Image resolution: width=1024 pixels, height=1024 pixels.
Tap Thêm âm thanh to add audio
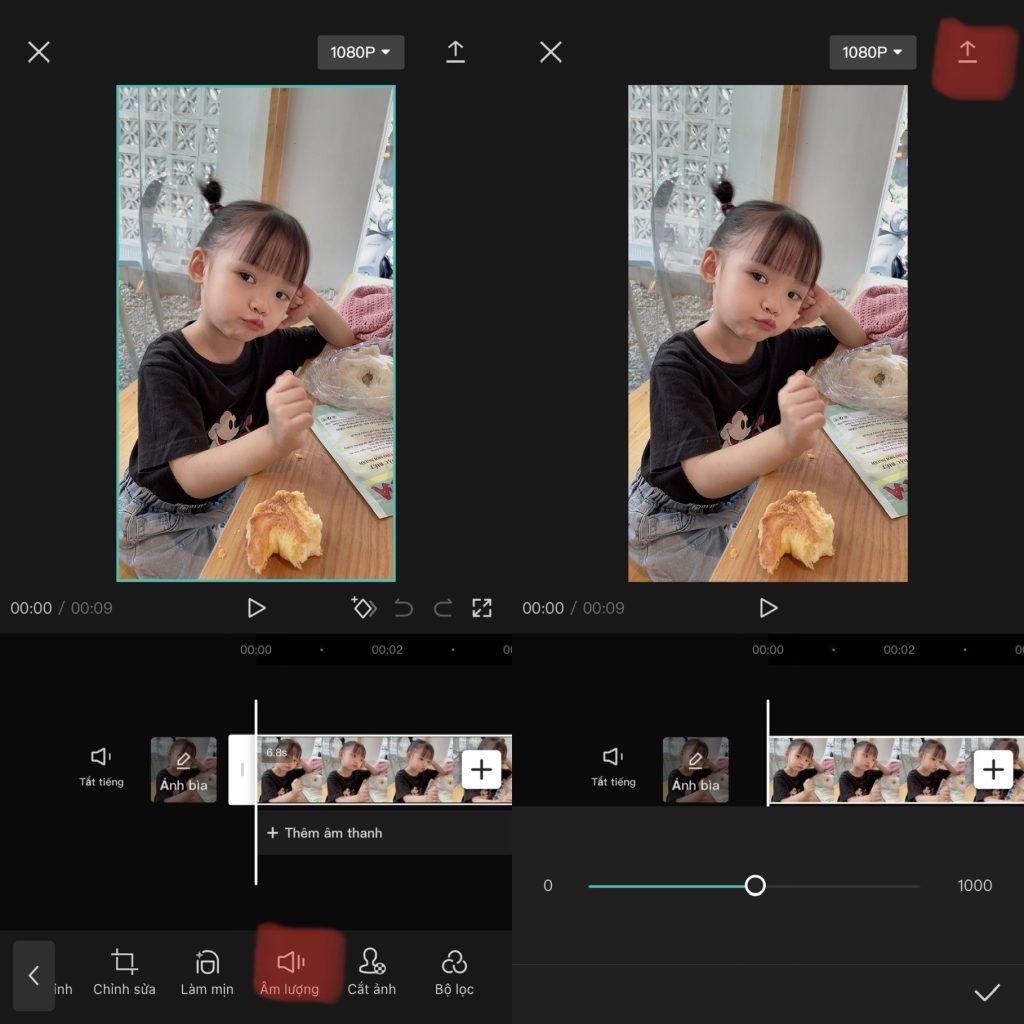[325, 833]
